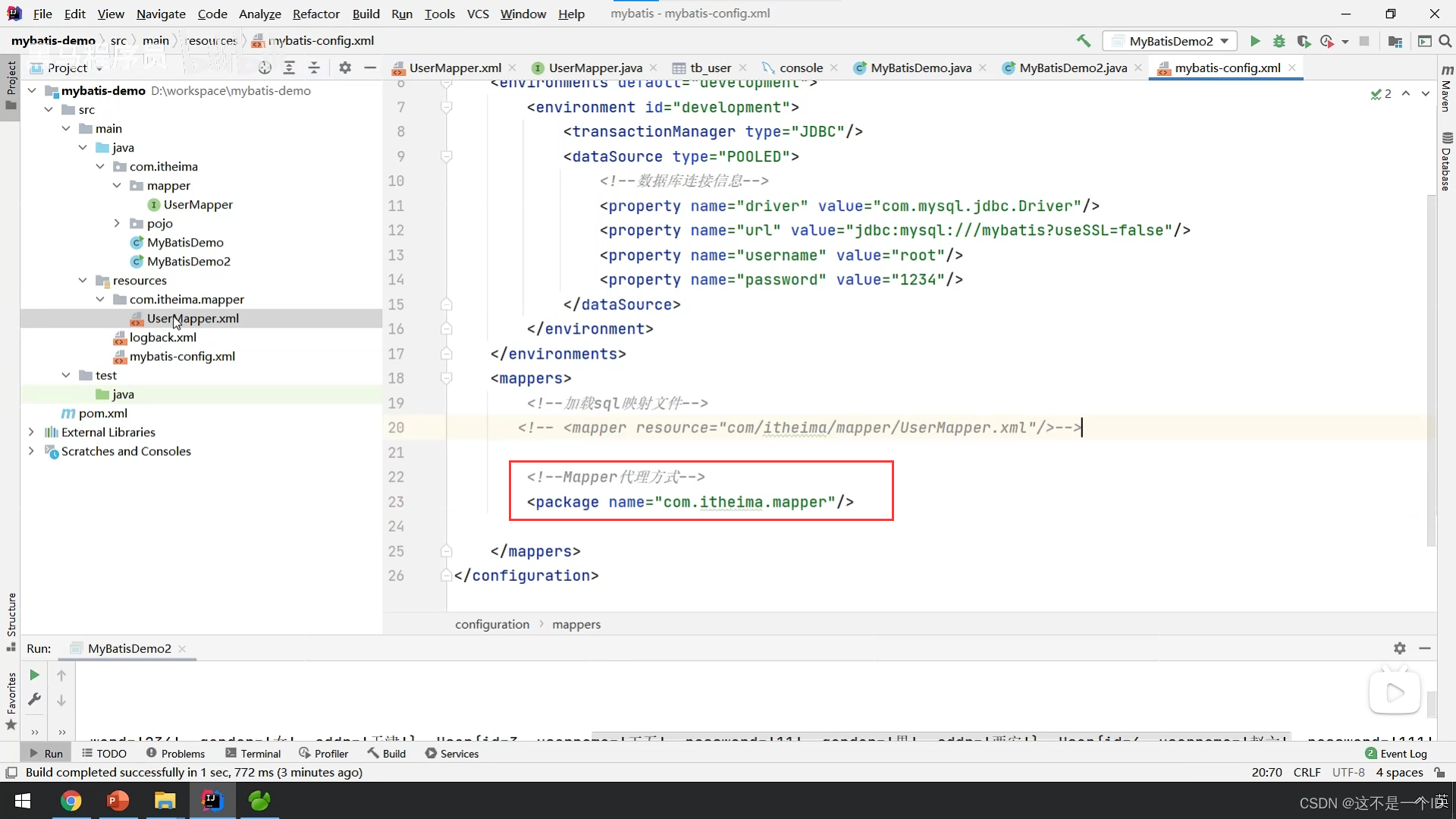Viewport: 1456px width, 819px height.
Task: Run with coverage using the shield icon
Action: (1304, 41)
